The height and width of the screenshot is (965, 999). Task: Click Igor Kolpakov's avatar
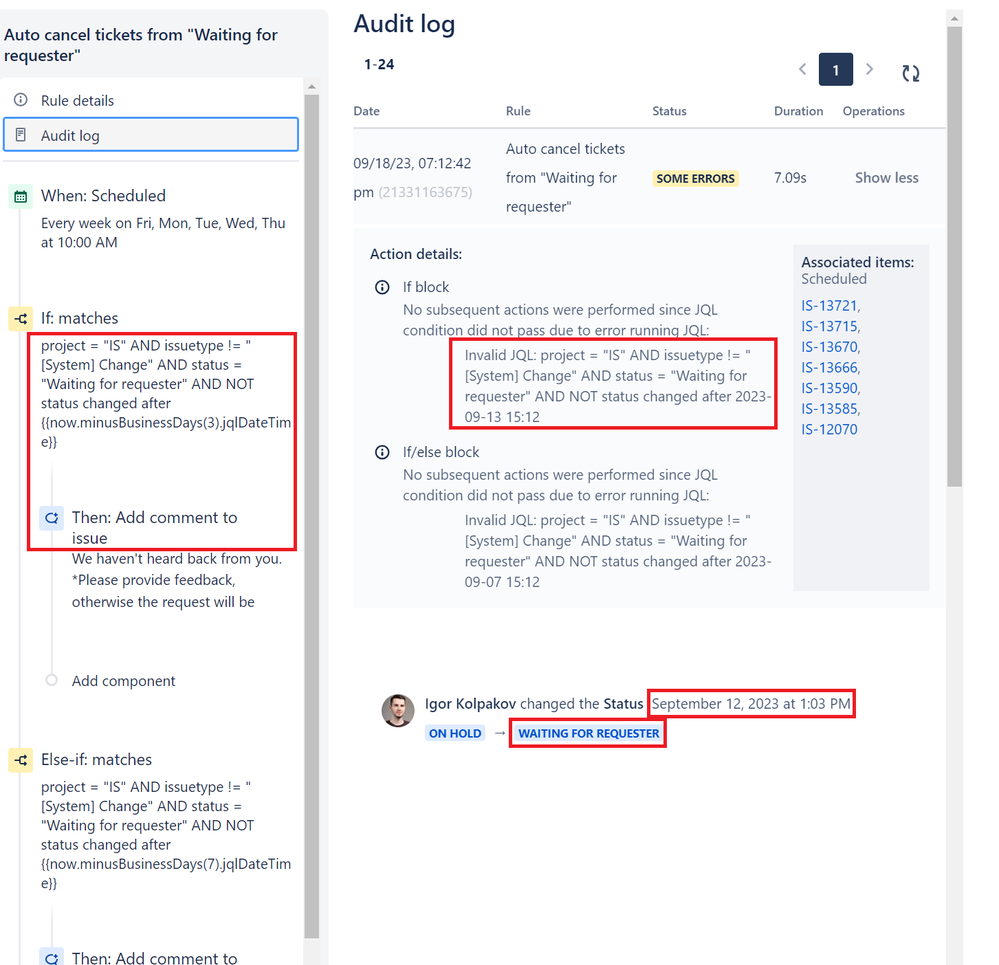398,710
